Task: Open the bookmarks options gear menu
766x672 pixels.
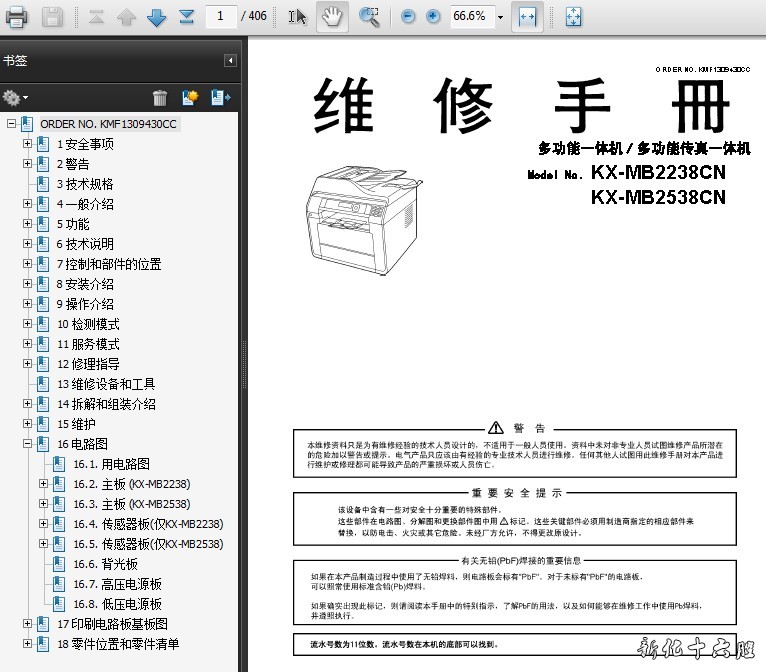Action: point(15,98)
